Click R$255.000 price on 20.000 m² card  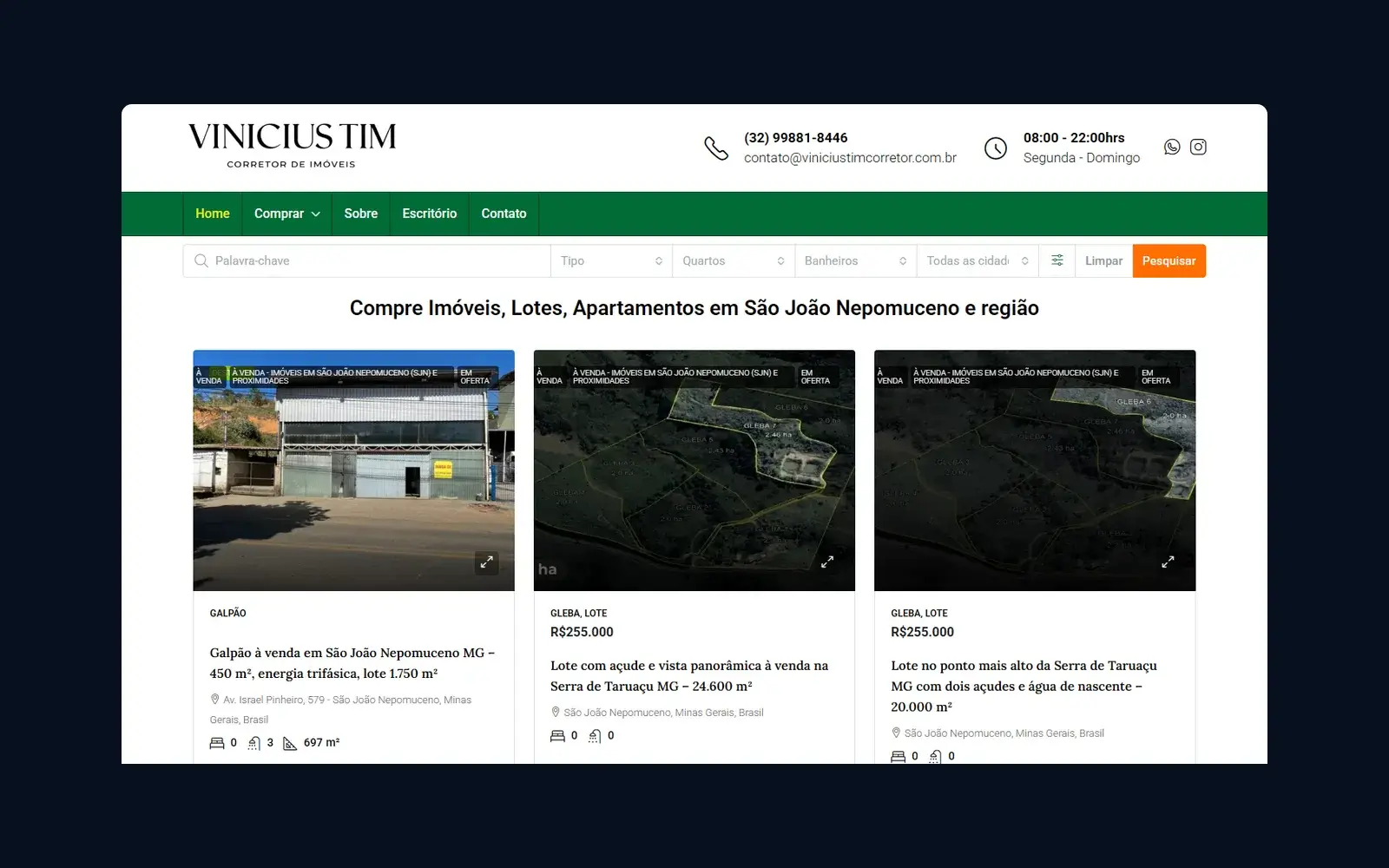tap(922, 632)
